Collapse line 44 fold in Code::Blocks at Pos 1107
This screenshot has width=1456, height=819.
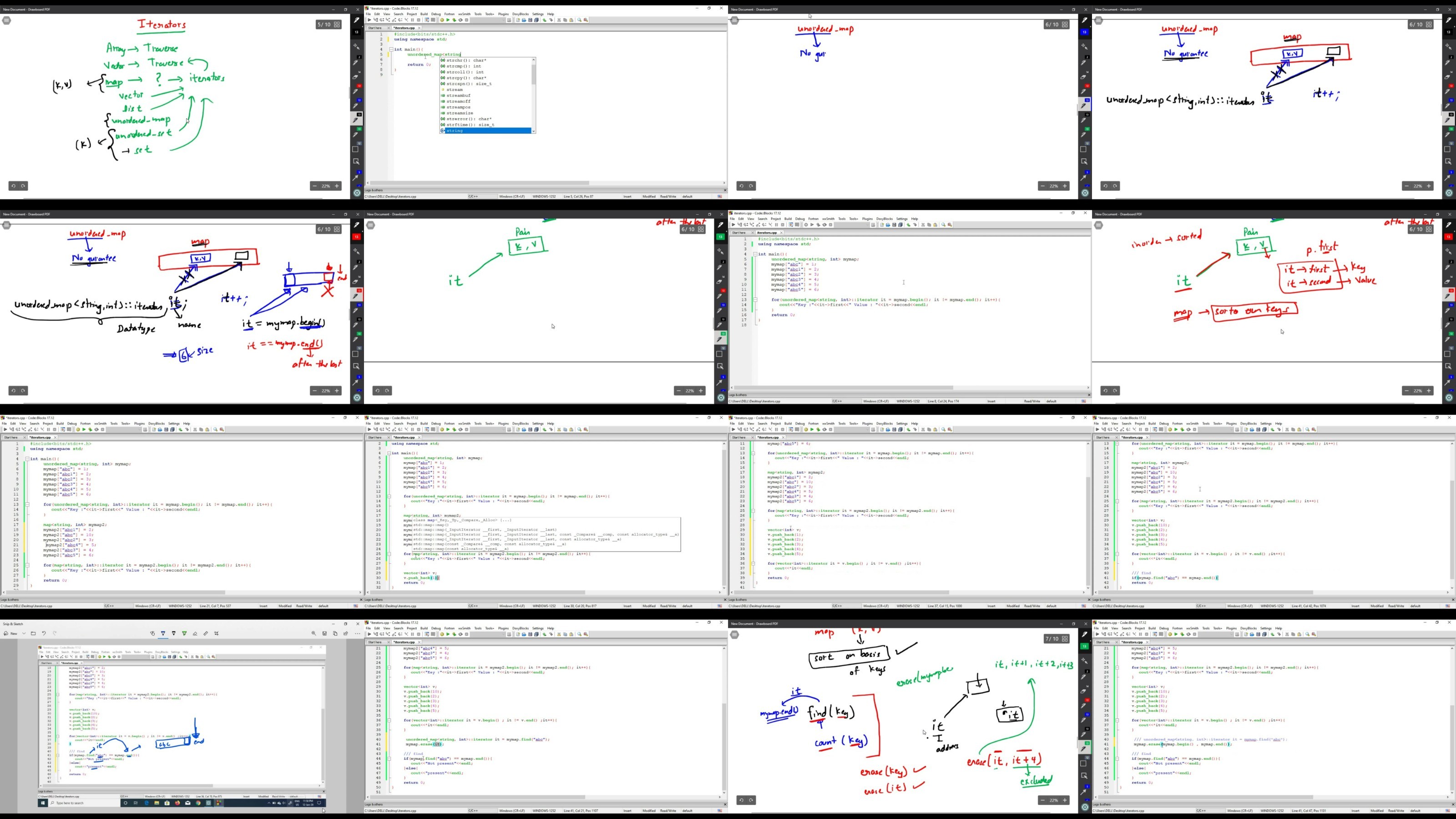[x=389, y=758]
